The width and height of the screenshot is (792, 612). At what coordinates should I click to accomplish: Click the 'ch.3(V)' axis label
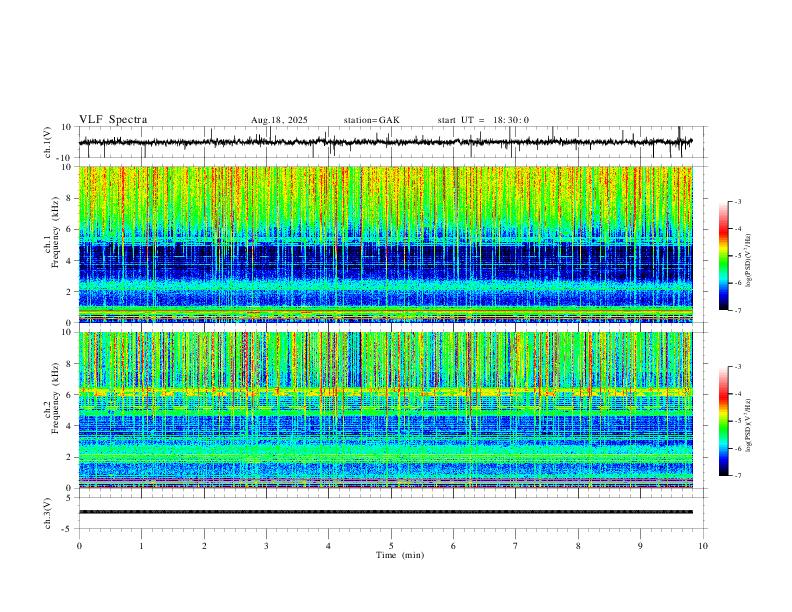pyautogui.click(x=48, y=513)
